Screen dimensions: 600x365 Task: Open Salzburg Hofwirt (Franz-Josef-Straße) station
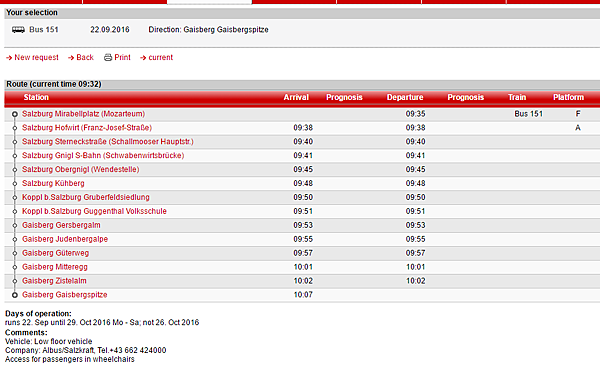click(87, 128)
